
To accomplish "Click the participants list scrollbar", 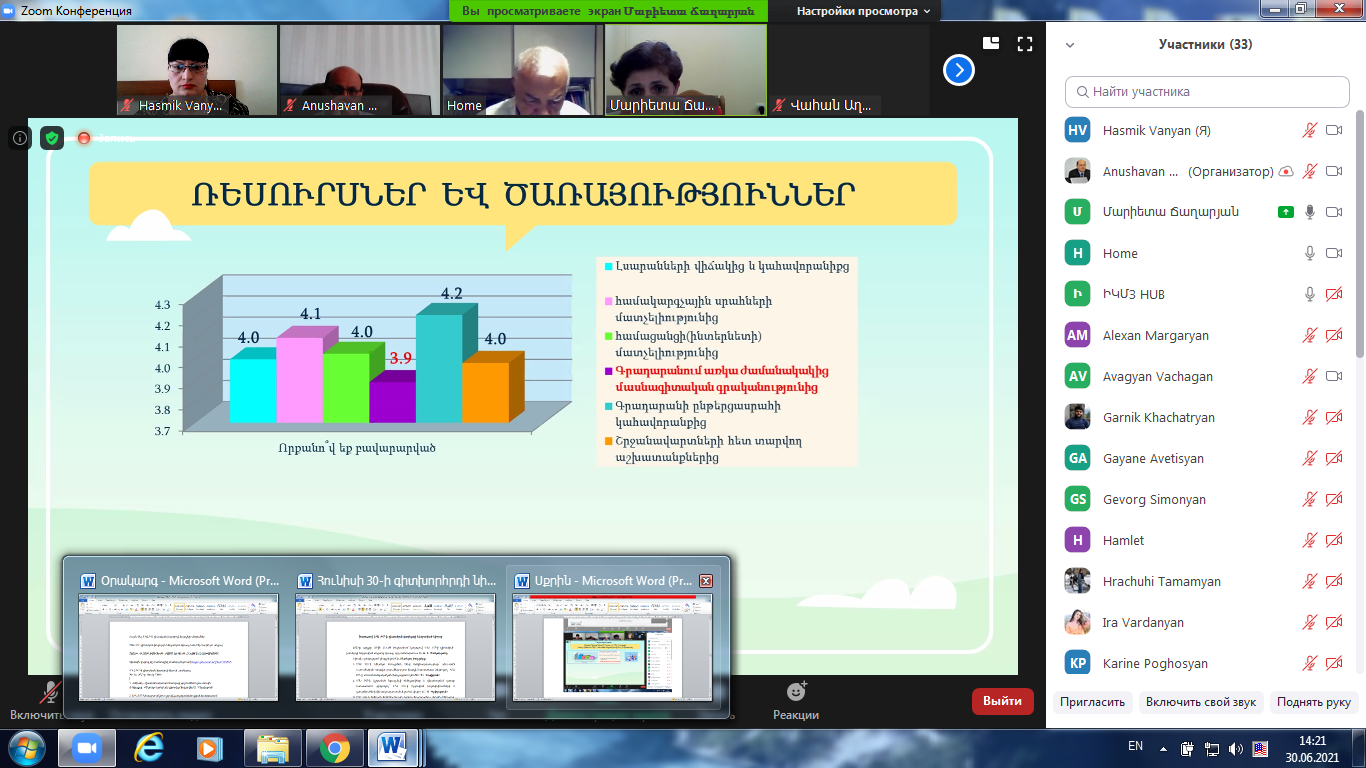I will [1358, 232].
